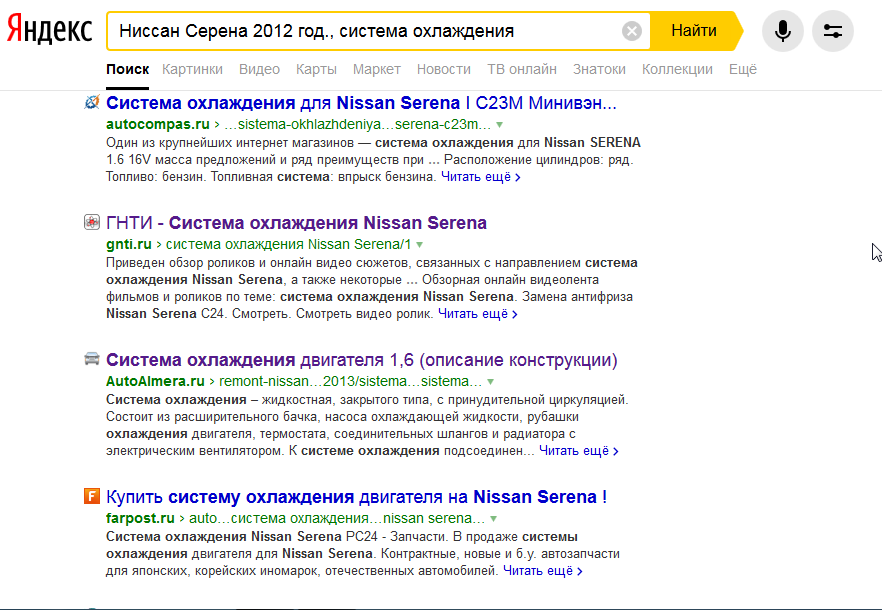The width and height of the screenshot is (882, 610).
Task: Click farpost path auto…система охлаждения
Action: point(337,518)
